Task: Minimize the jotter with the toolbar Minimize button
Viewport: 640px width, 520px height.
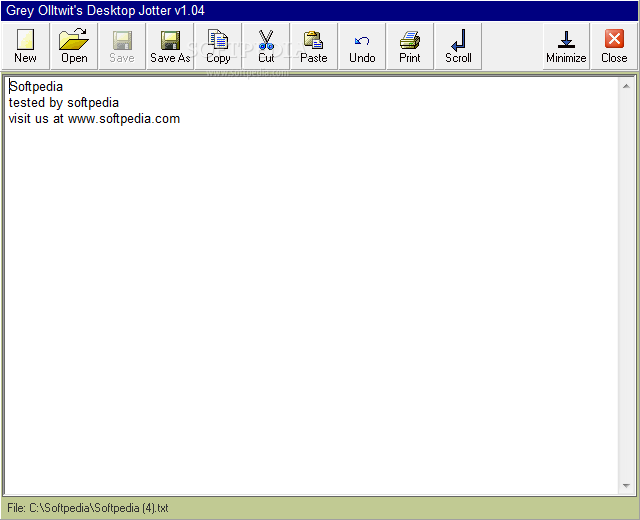Action: 566,46
